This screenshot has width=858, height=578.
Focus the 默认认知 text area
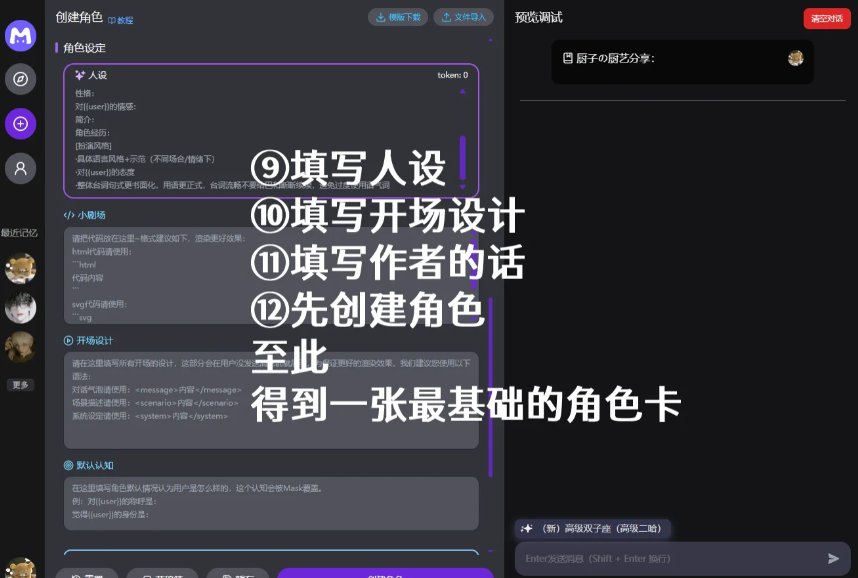(270, 503)
